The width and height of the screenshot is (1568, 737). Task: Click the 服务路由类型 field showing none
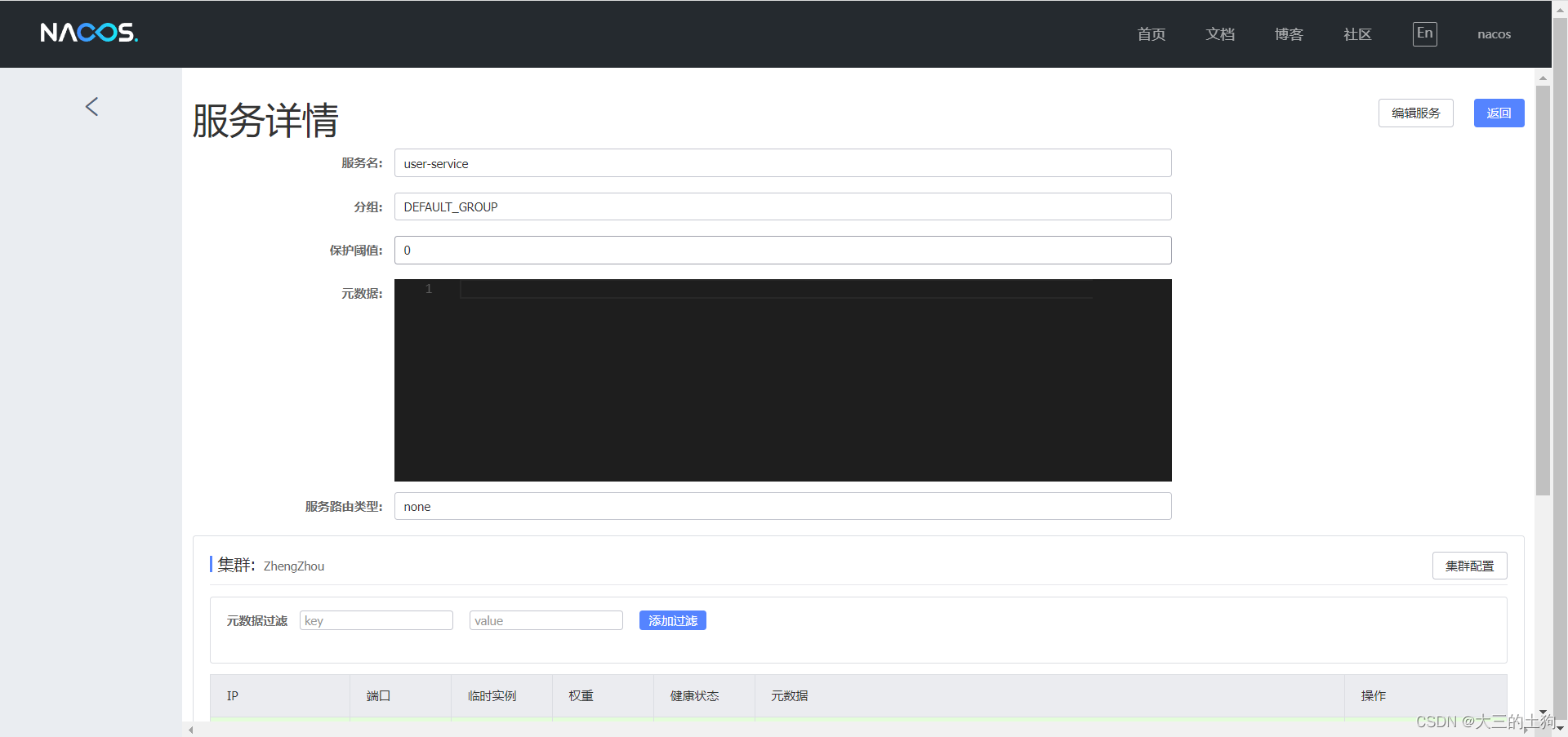(782, 506)
